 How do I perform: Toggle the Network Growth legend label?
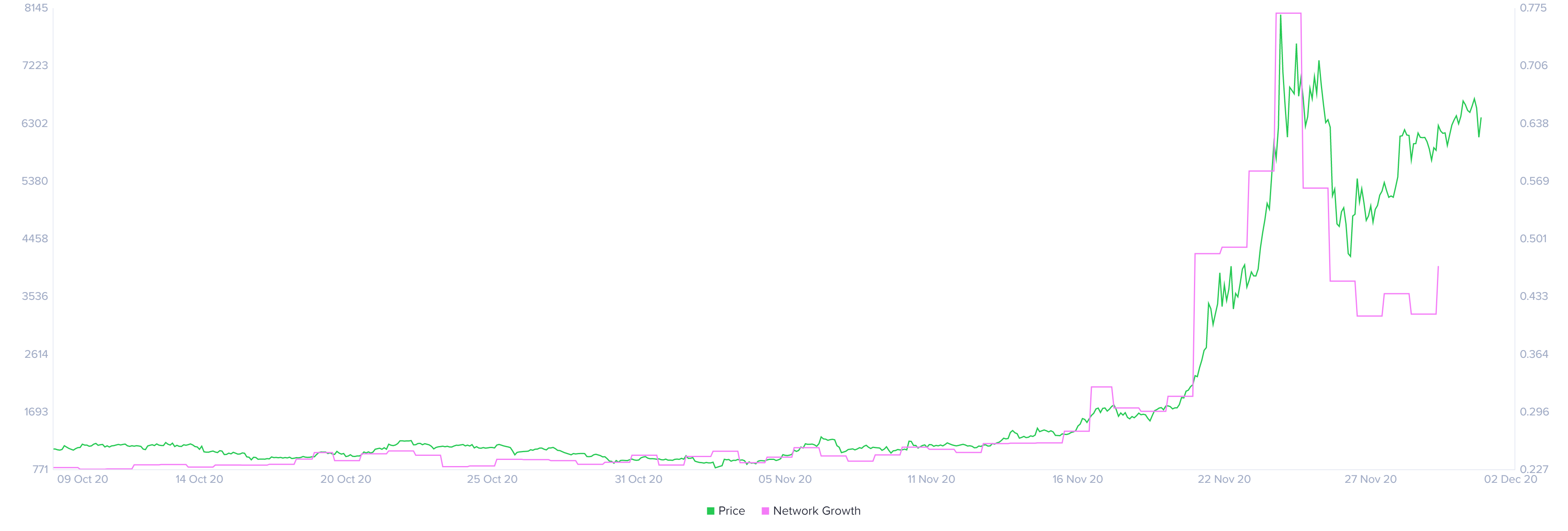point(816,511)
